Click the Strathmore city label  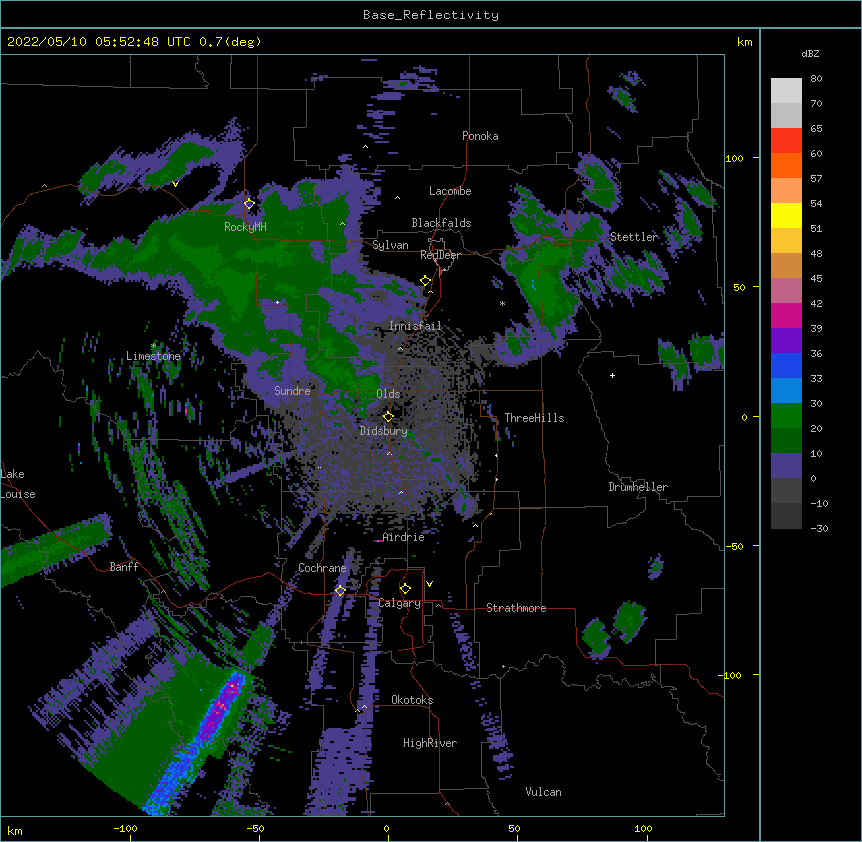tap(516, 608)
